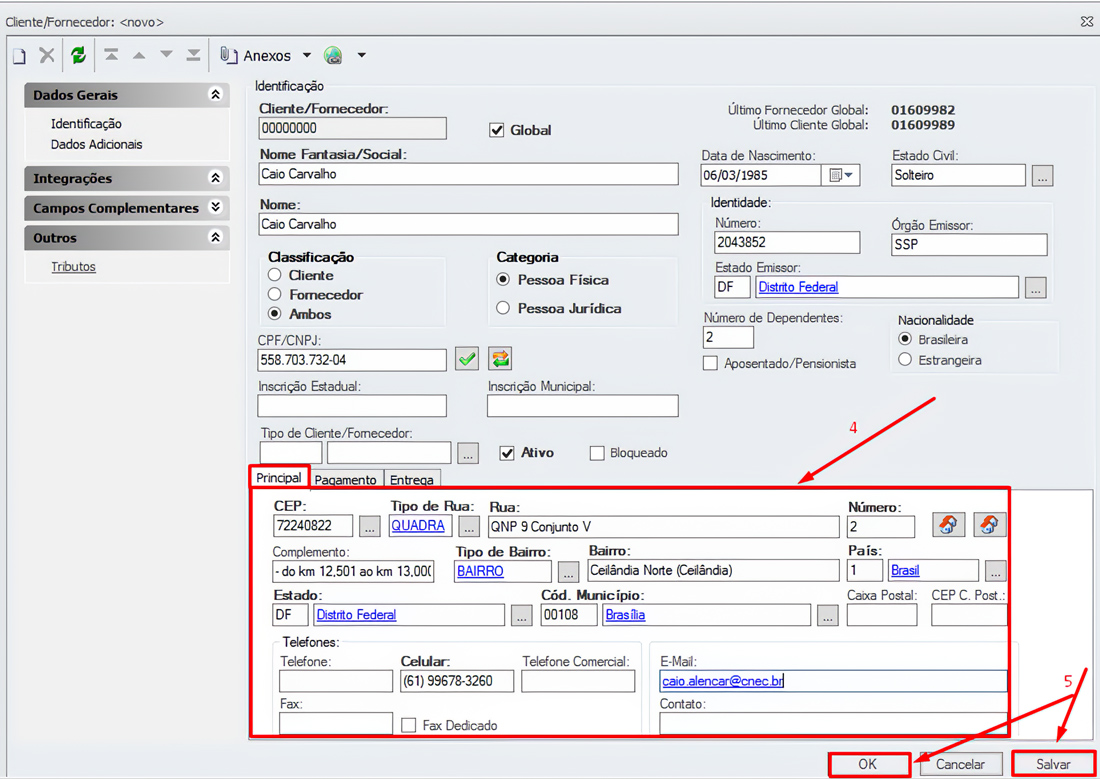
Task: Click the green checkmark CPF validation icon
Action: click(467, 359)
